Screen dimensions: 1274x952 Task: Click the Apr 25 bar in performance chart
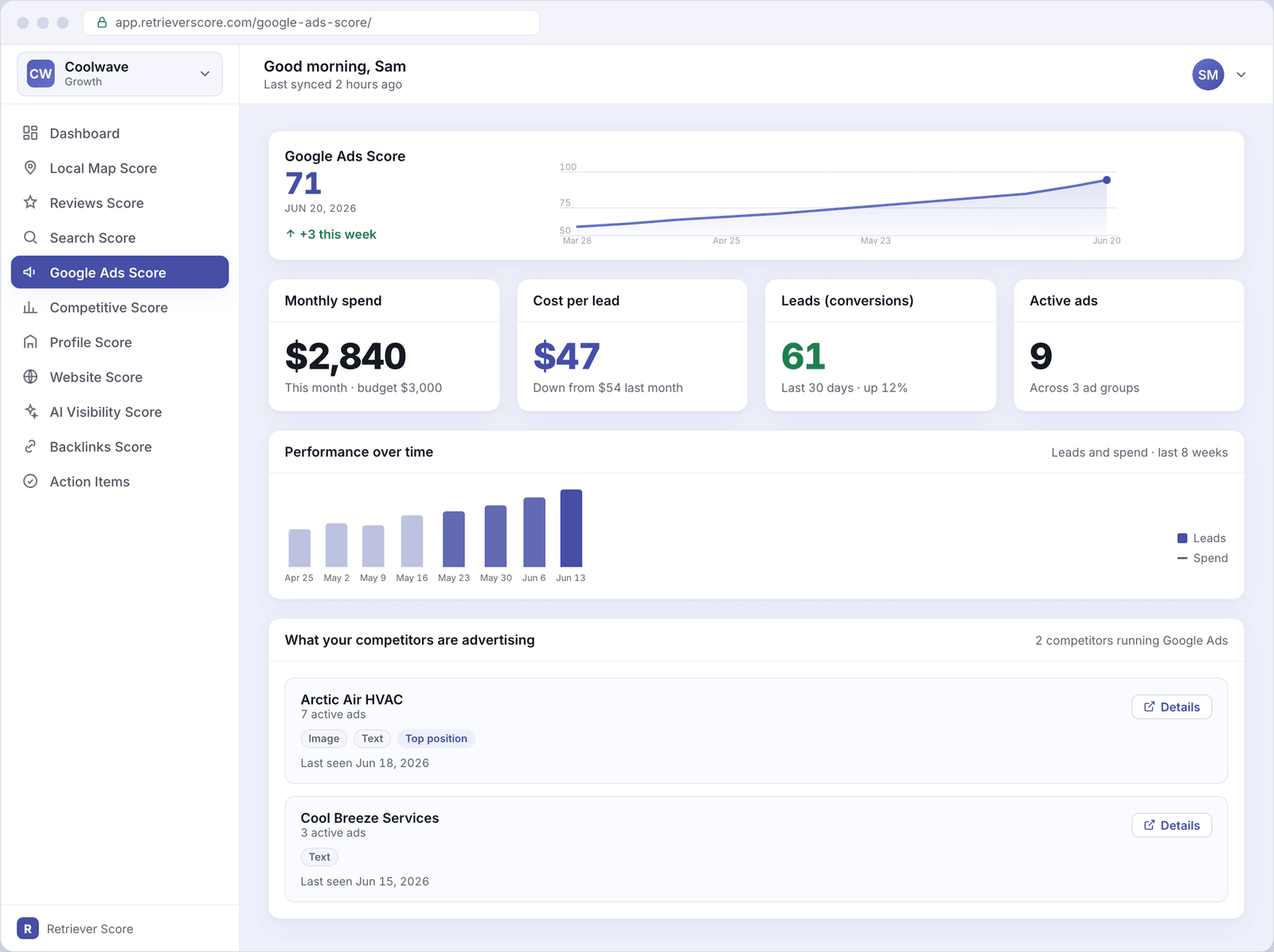click(299, 548)
